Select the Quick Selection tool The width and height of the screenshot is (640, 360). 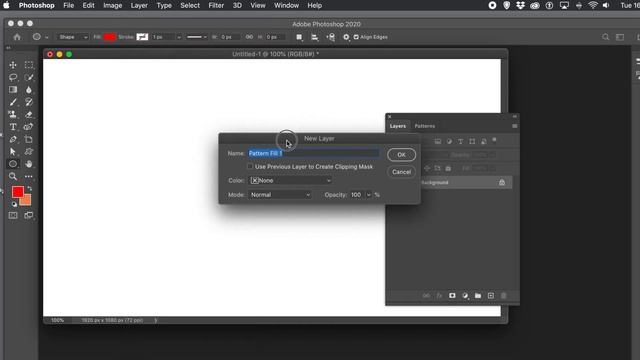[29, 77]
